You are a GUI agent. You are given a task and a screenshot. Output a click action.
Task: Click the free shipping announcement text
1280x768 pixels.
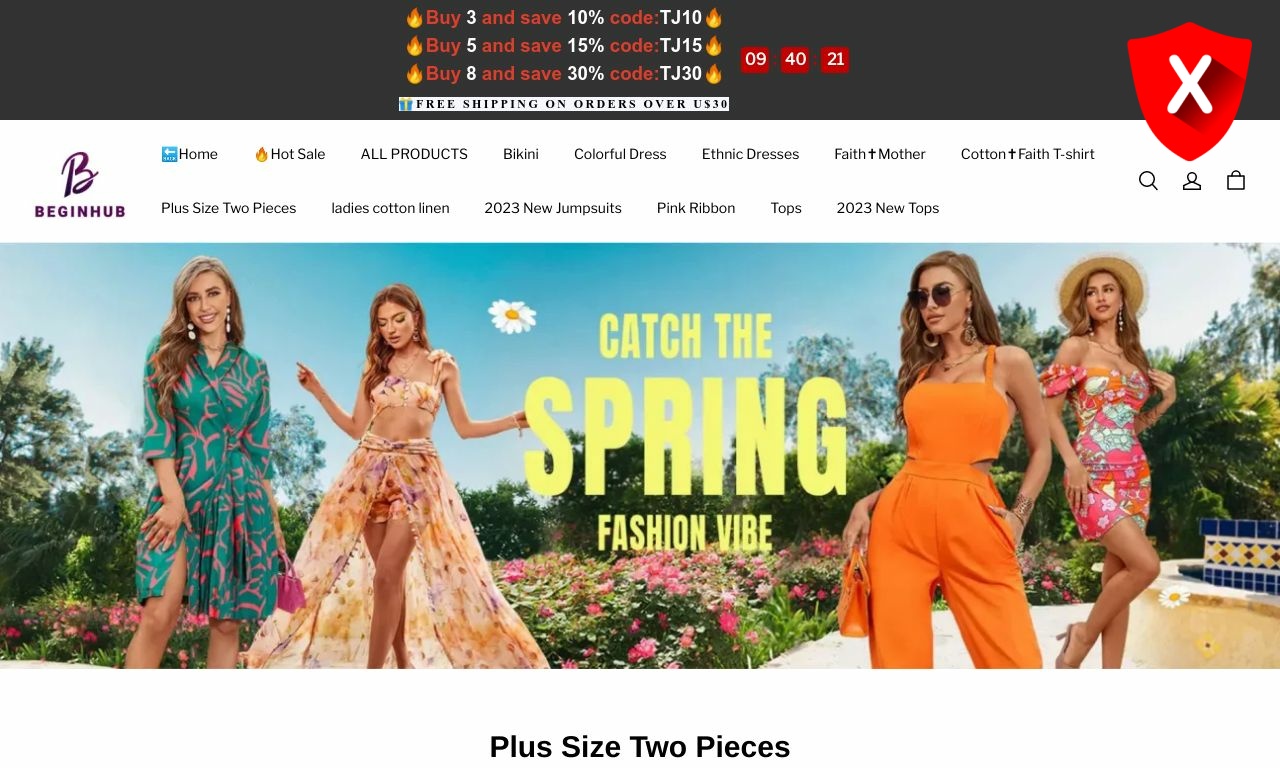coord(564,104)
